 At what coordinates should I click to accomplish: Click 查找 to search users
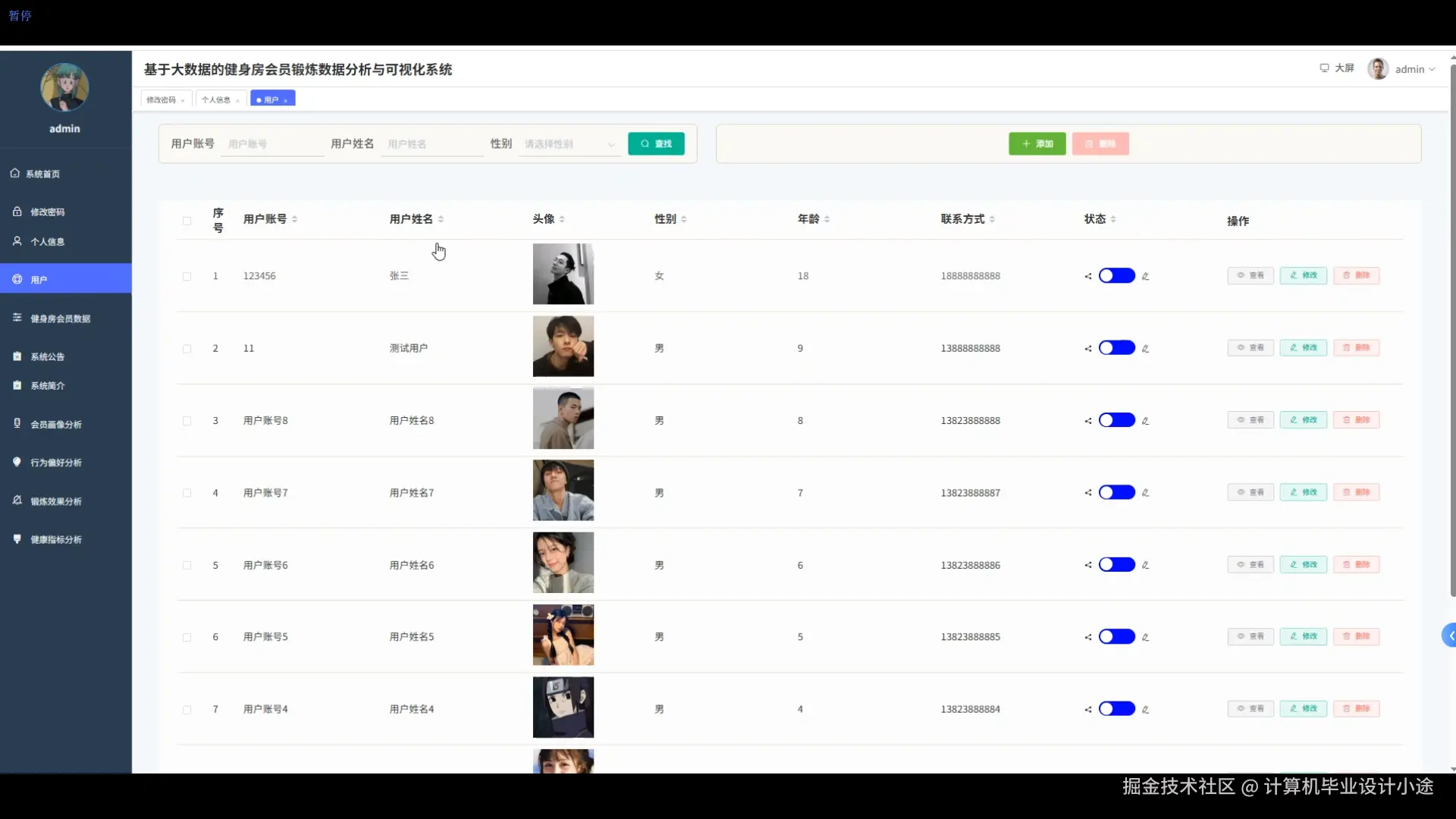coord(655,143)
